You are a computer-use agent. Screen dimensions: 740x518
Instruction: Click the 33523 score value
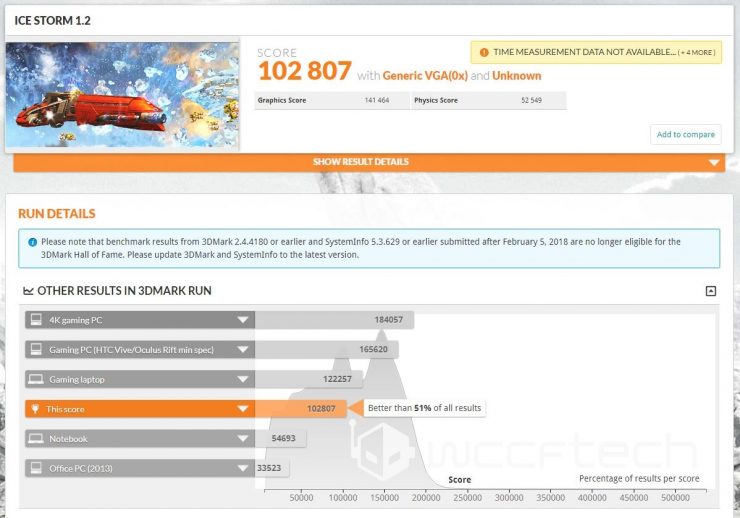(x=269, y=468)
